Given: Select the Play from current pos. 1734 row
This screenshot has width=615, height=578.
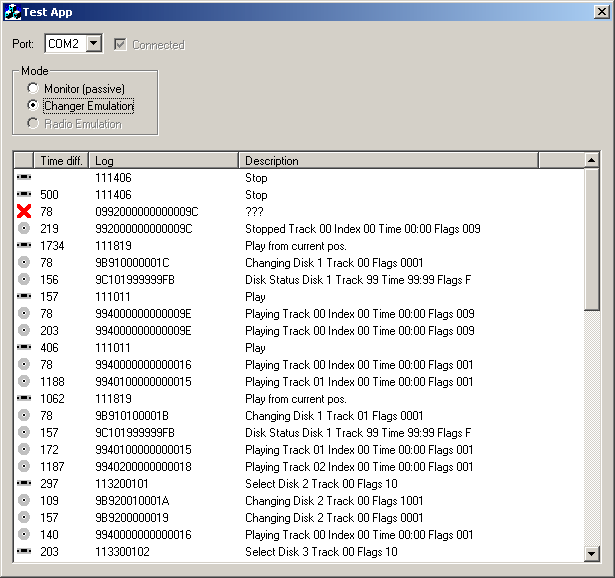Looking at the screenshot, I should [x=300, y=246].
